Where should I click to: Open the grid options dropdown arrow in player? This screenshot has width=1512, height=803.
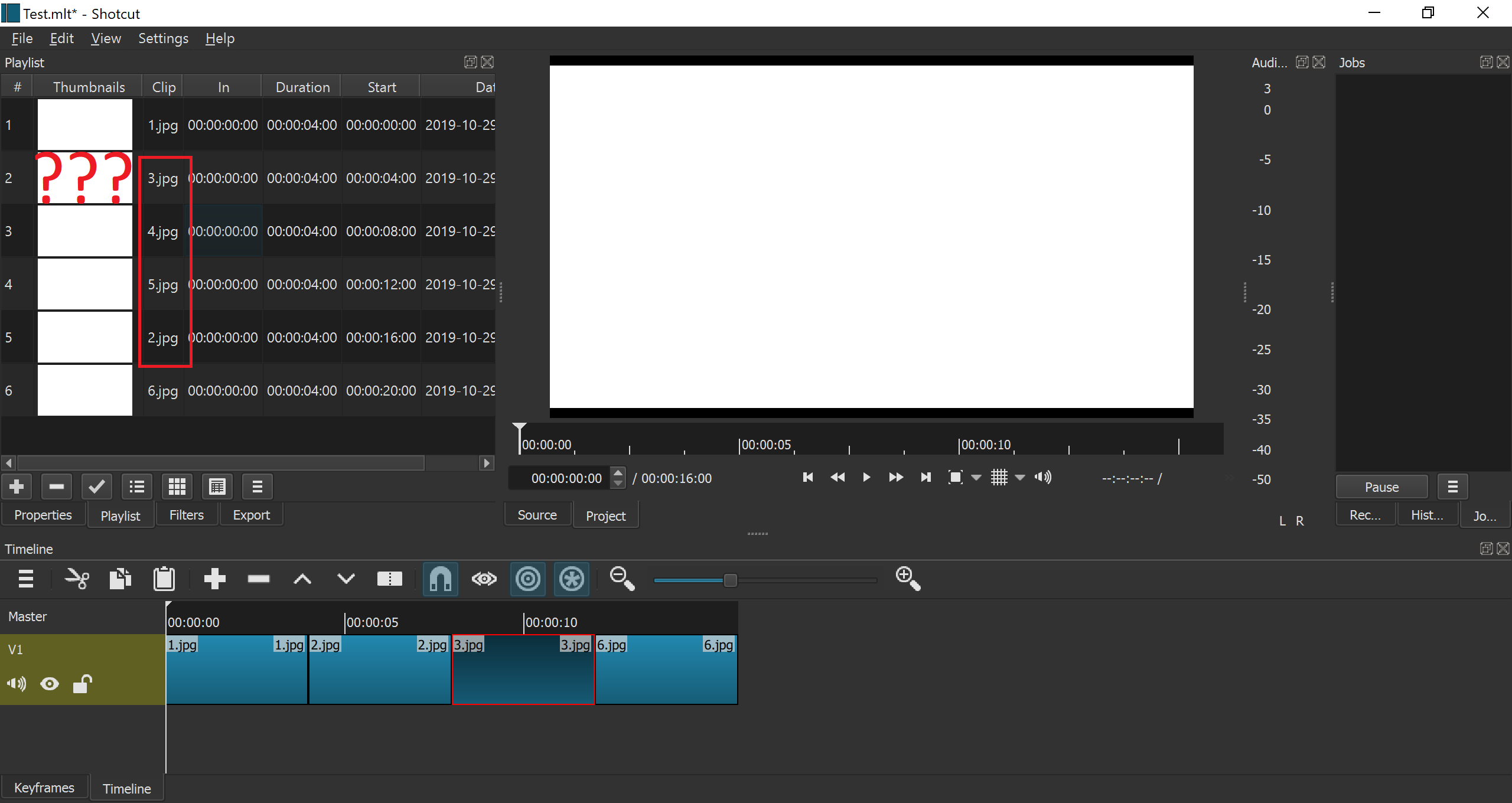coord(1020,478)
